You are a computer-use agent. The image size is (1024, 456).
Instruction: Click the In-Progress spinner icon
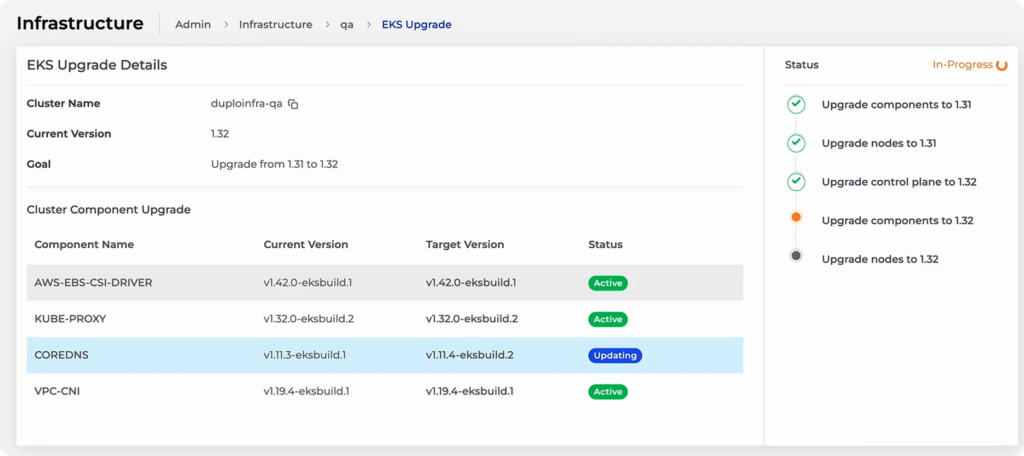(x=1001, y=65)
